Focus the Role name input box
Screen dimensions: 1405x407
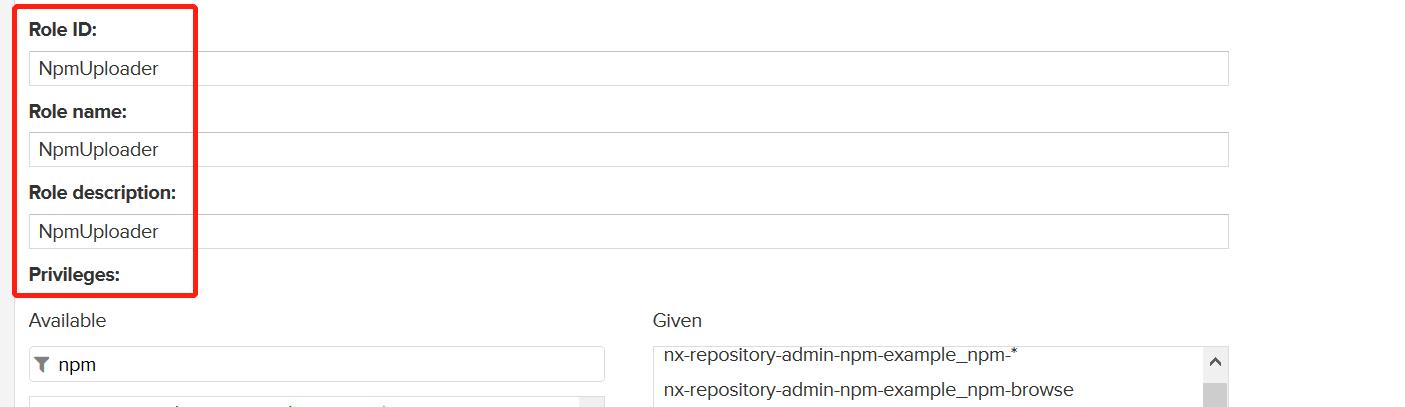(628, 150)
